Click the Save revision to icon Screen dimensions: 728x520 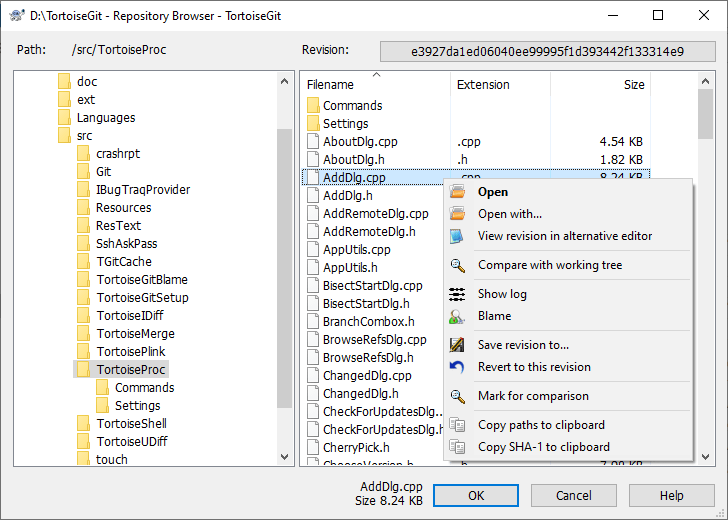pyautogui.click(x=457, y=345)
